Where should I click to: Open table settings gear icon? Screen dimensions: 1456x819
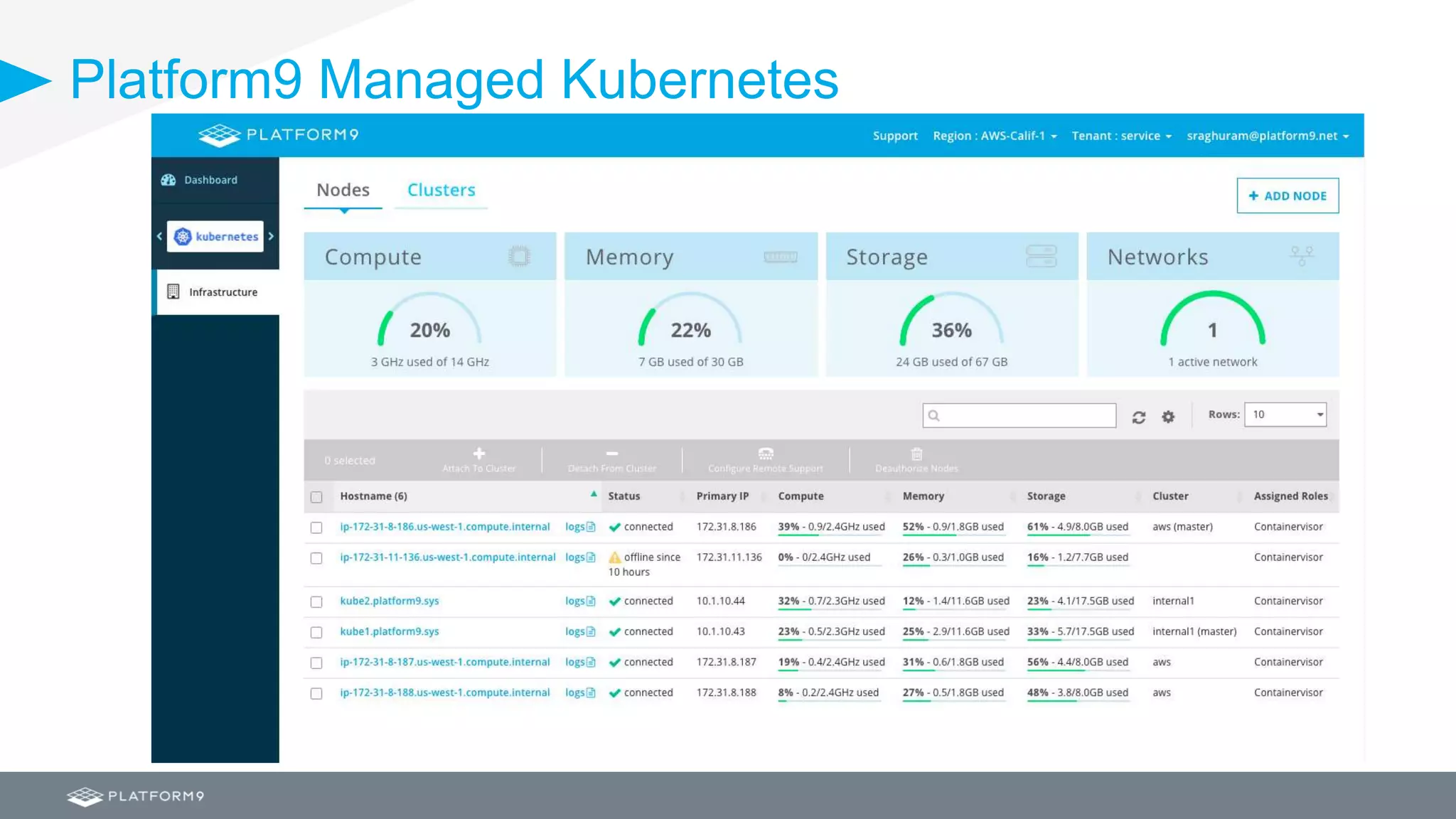pos(1168,417)
